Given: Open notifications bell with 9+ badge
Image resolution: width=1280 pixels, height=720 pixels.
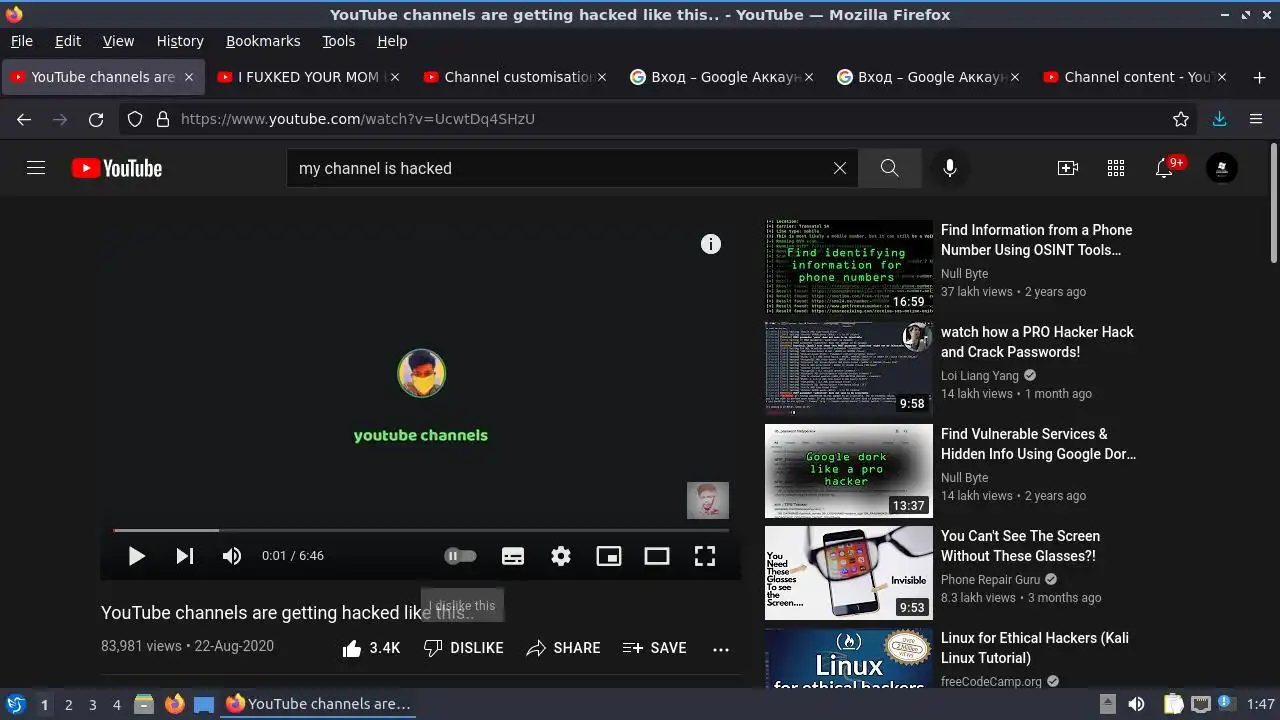Looking at the screenshot, I should click(x=1166, y=167).
